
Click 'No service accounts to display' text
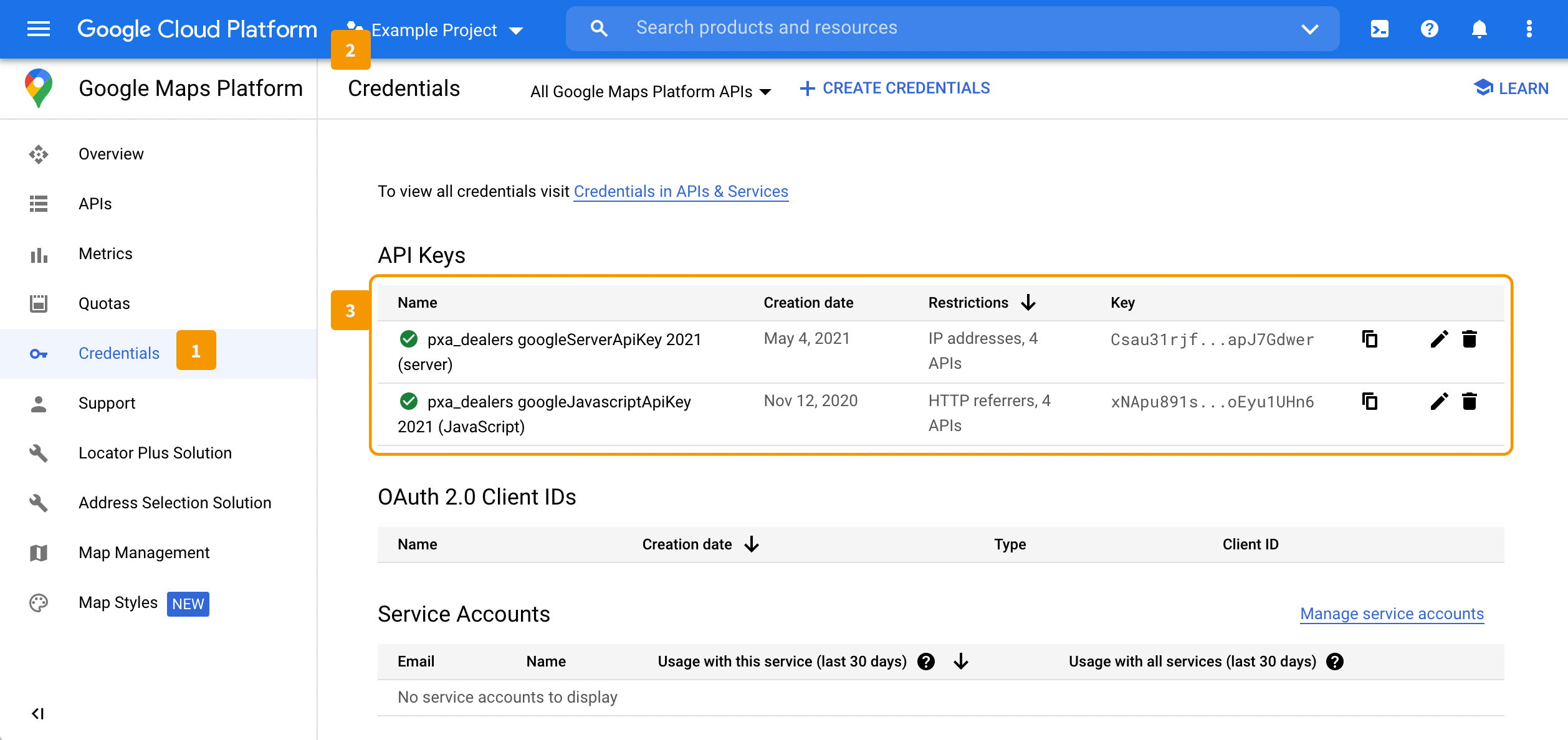click(507, 697)
